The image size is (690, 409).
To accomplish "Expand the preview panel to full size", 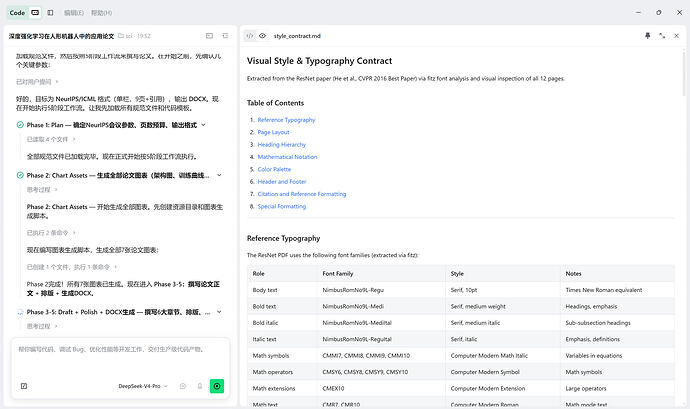I will point(662,36).
